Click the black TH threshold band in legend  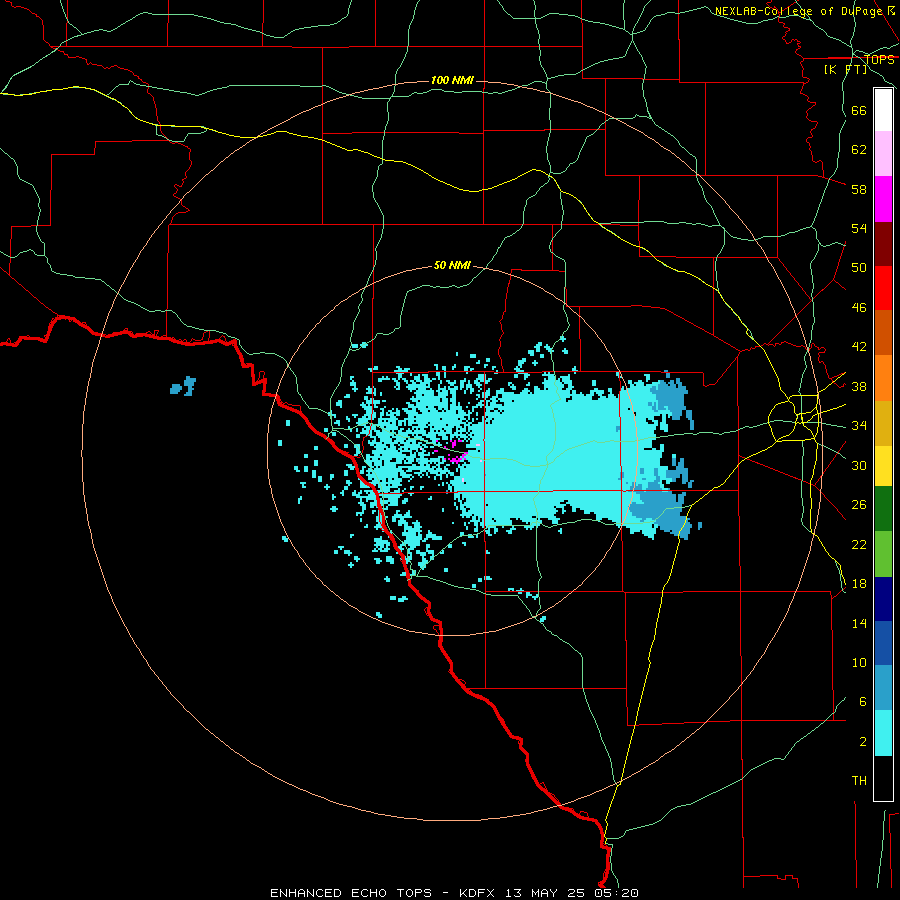coord(883,778)
